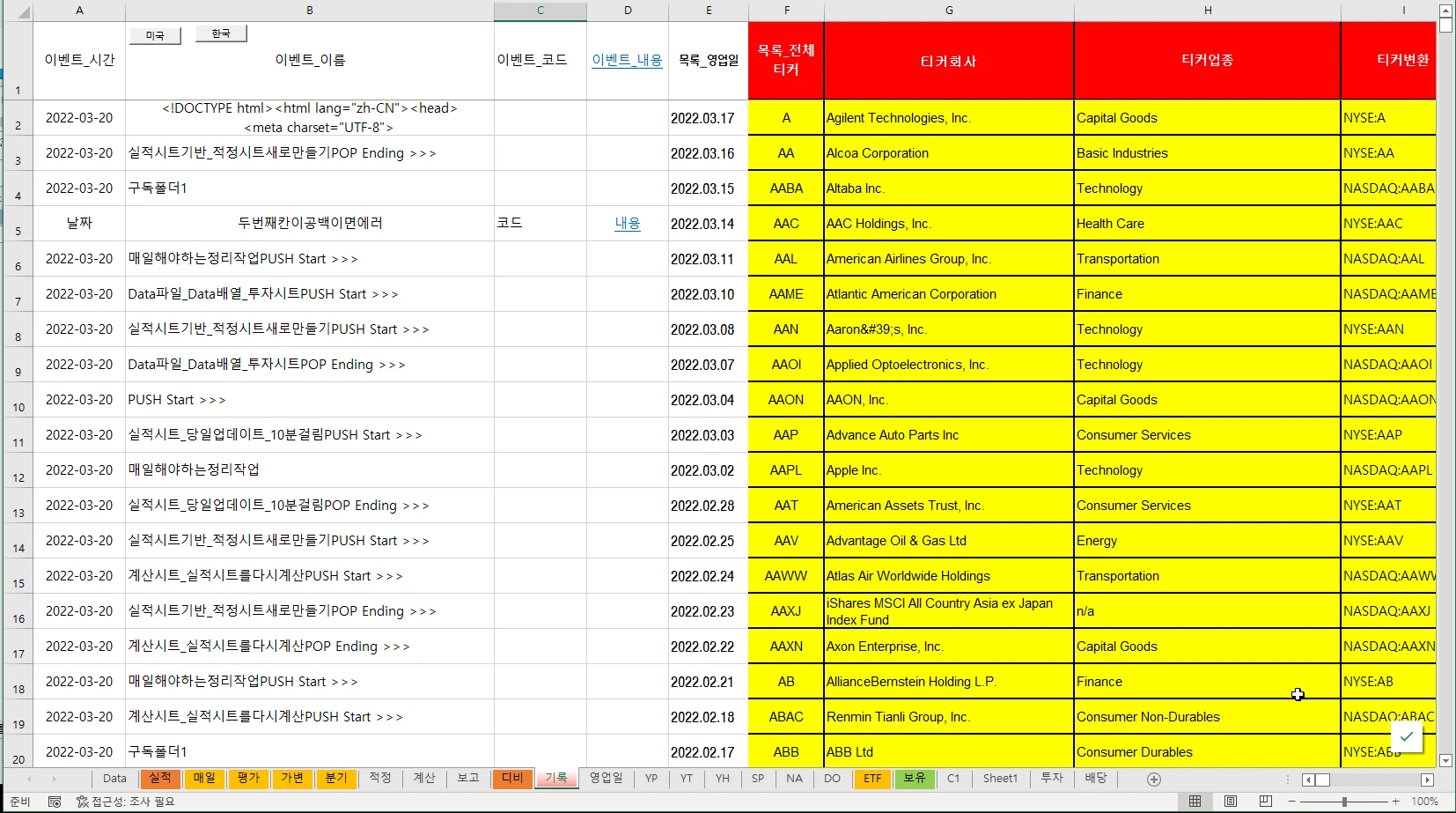
Task: Switch to the Data sheet tab
Action: tap(114, 779)
